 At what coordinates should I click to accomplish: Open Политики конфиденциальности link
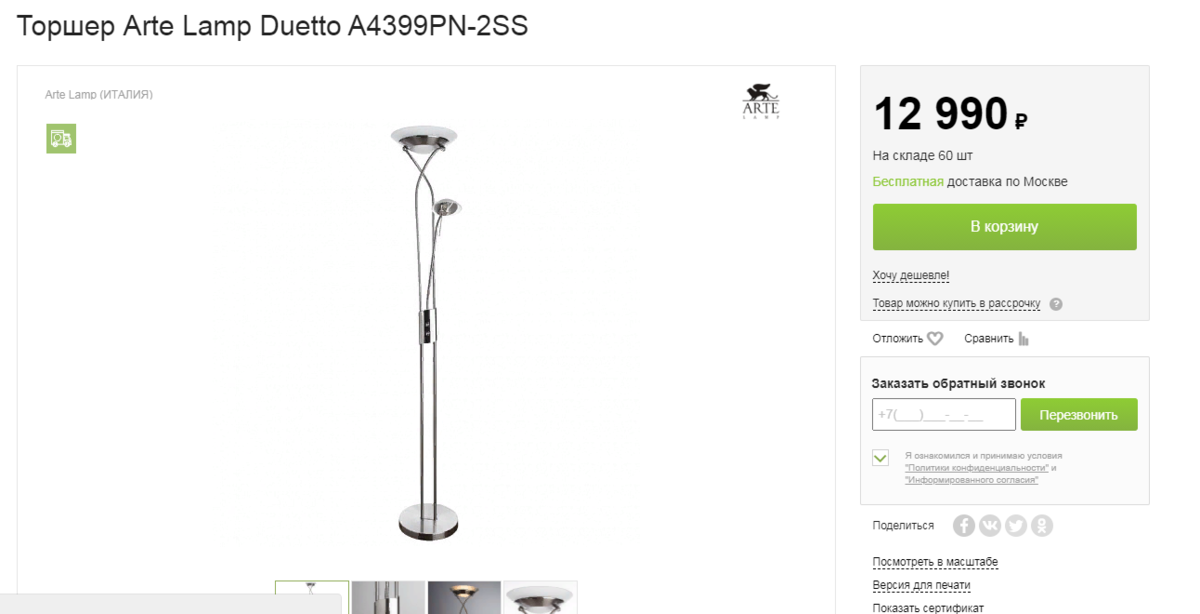[977, 468]
